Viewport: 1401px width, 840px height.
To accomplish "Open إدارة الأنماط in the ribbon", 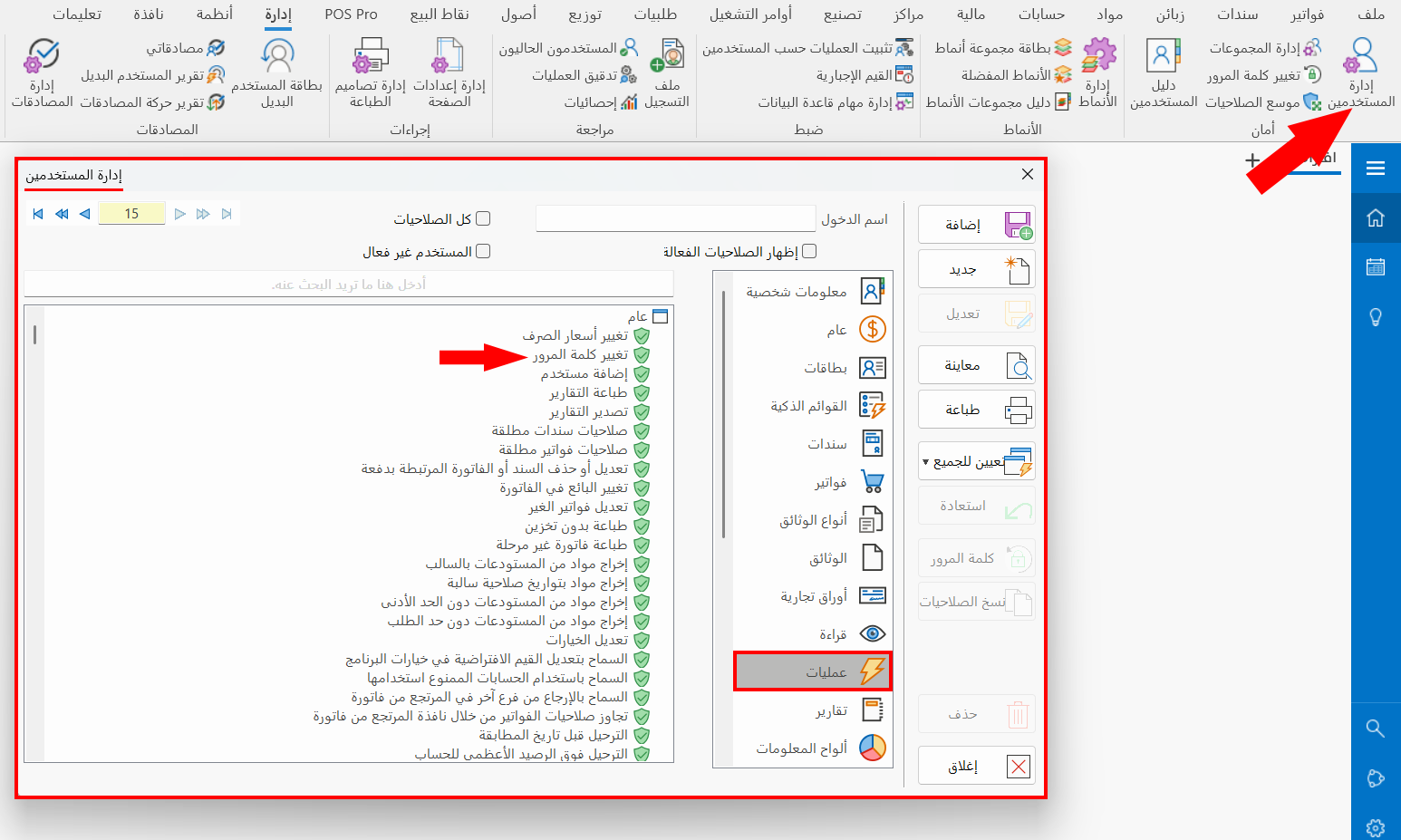I will (1098, 72).
